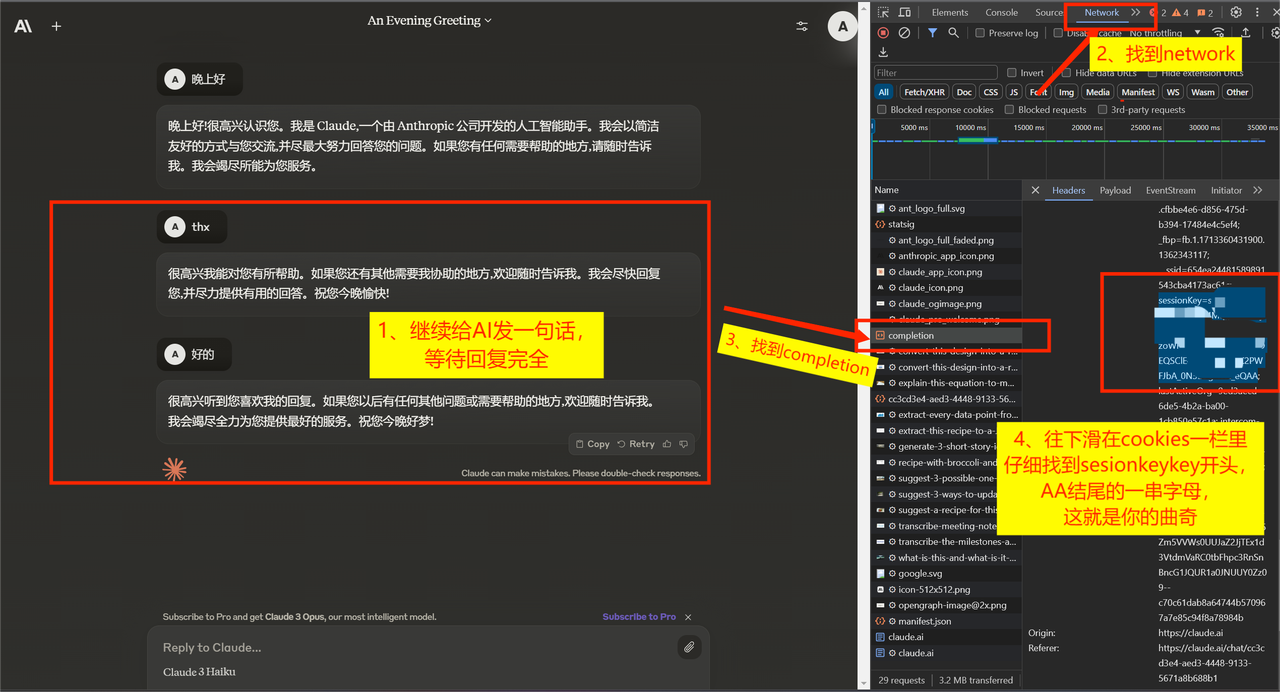Enable the Invert filter checkbox
This screenshot has width=1280, height=692.
1012,73
